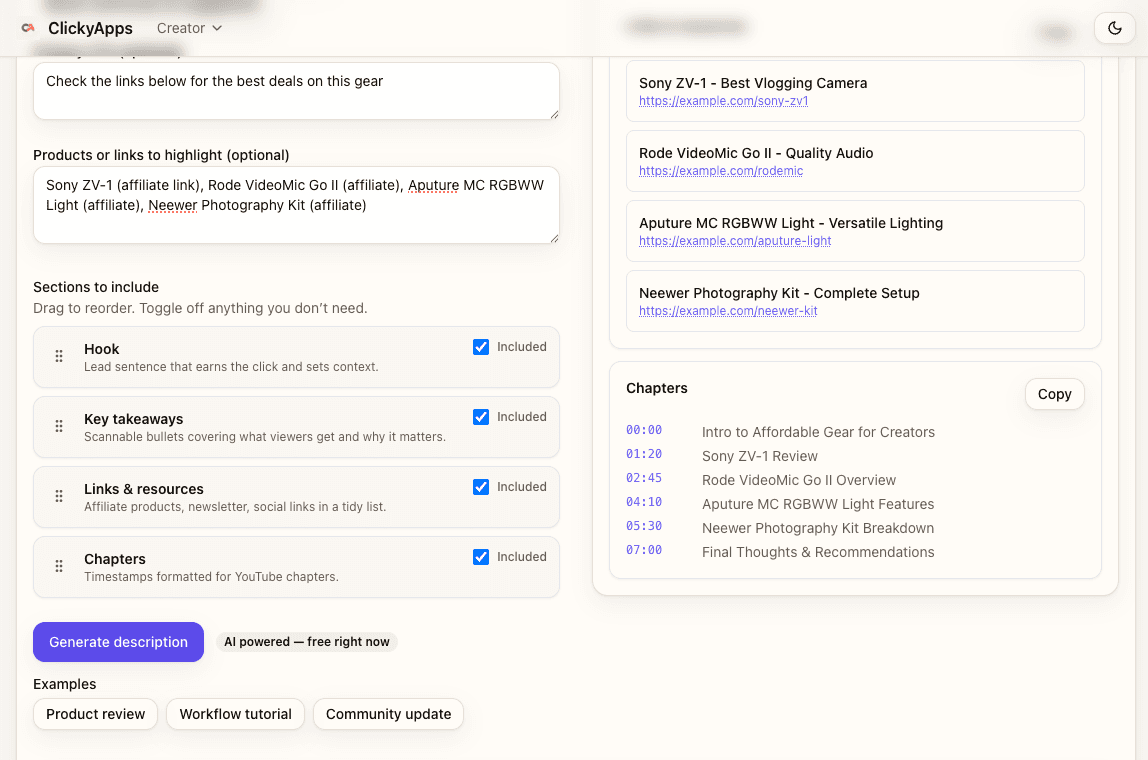The height and width of the screenshot is (760, 1148).
Task: Disable the Links & resources Included checkbox
Action: (x=481, y=487)
